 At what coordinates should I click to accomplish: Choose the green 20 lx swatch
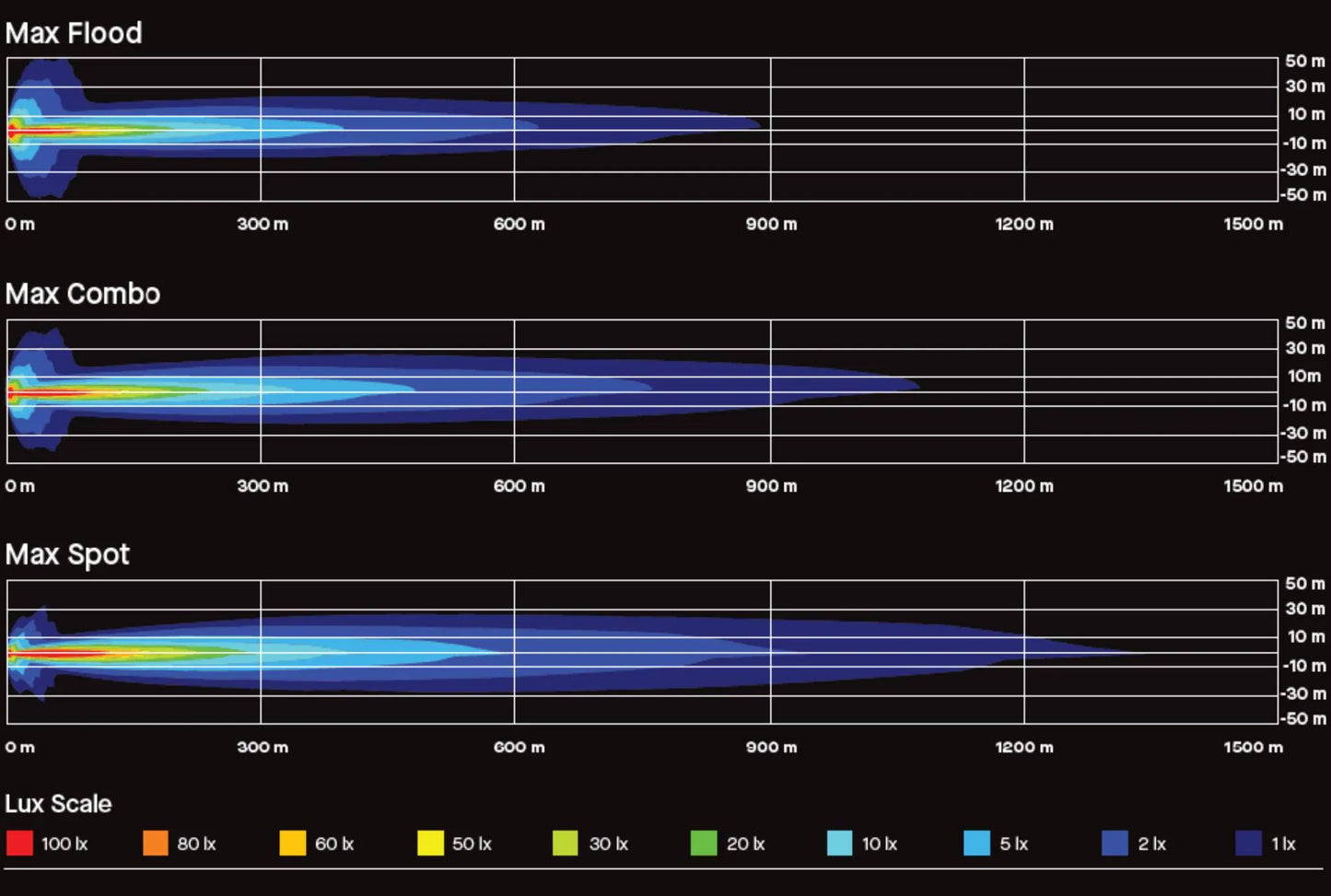[x=703, y=843]
